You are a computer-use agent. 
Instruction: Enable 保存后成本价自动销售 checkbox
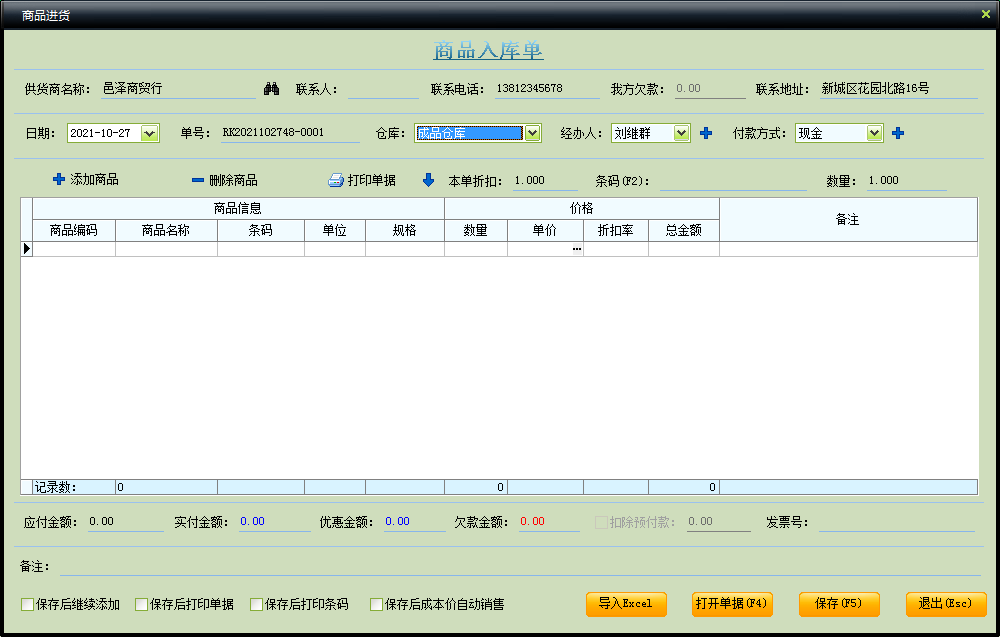pyautogui.click(x=376, y=604)
